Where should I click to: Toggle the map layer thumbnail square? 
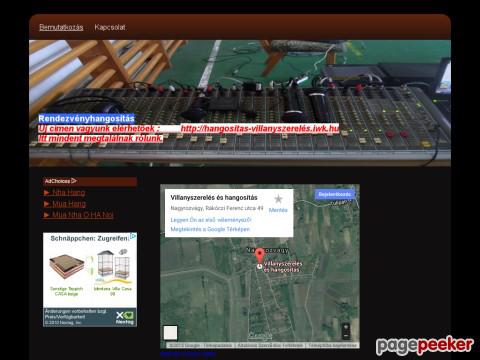coord(170,333)
